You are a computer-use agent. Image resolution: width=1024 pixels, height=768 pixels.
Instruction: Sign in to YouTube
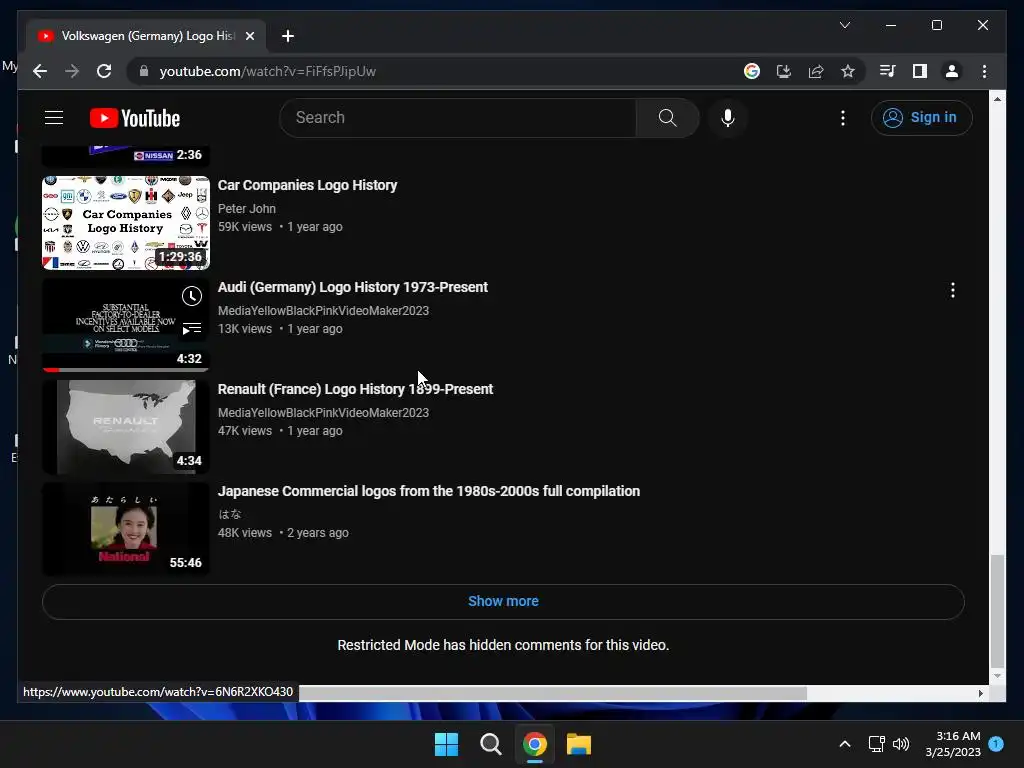pyautogui.click(x=921, y=118)
